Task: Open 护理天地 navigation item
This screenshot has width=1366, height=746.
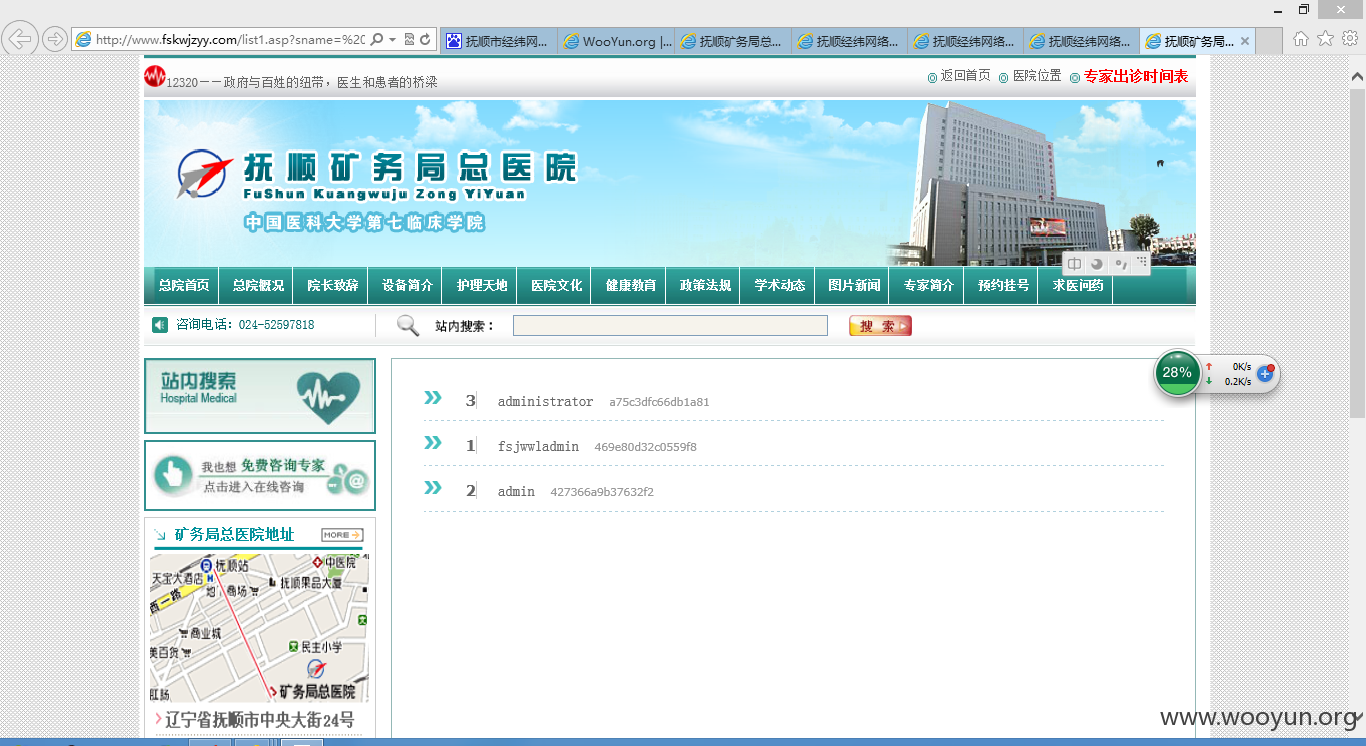Action: click(x=482, y=285)
